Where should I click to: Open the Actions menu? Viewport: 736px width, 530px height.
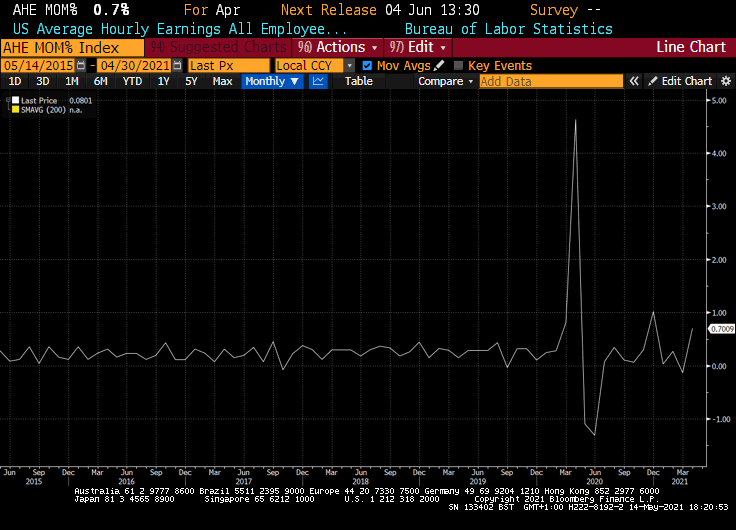[338, 47]
